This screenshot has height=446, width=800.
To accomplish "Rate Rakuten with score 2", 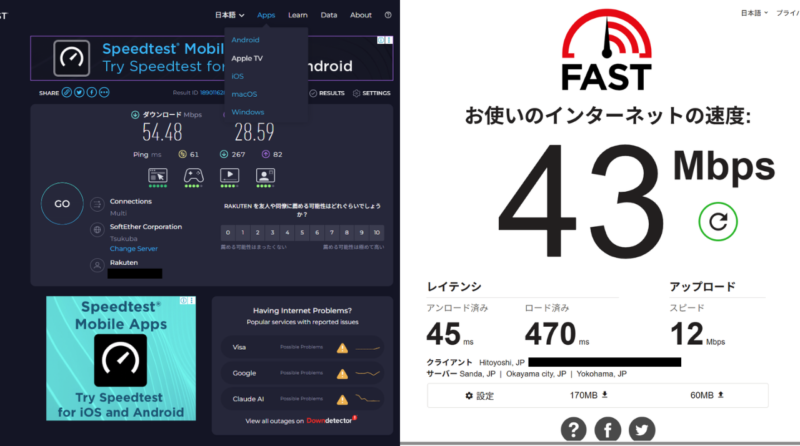I will click(258, 233).
